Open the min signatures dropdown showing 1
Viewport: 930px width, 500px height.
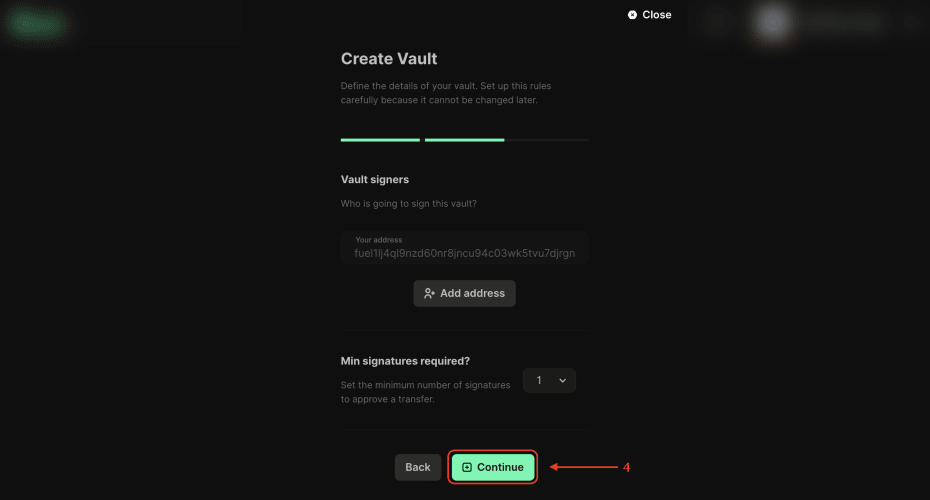[x=549, y=380]
